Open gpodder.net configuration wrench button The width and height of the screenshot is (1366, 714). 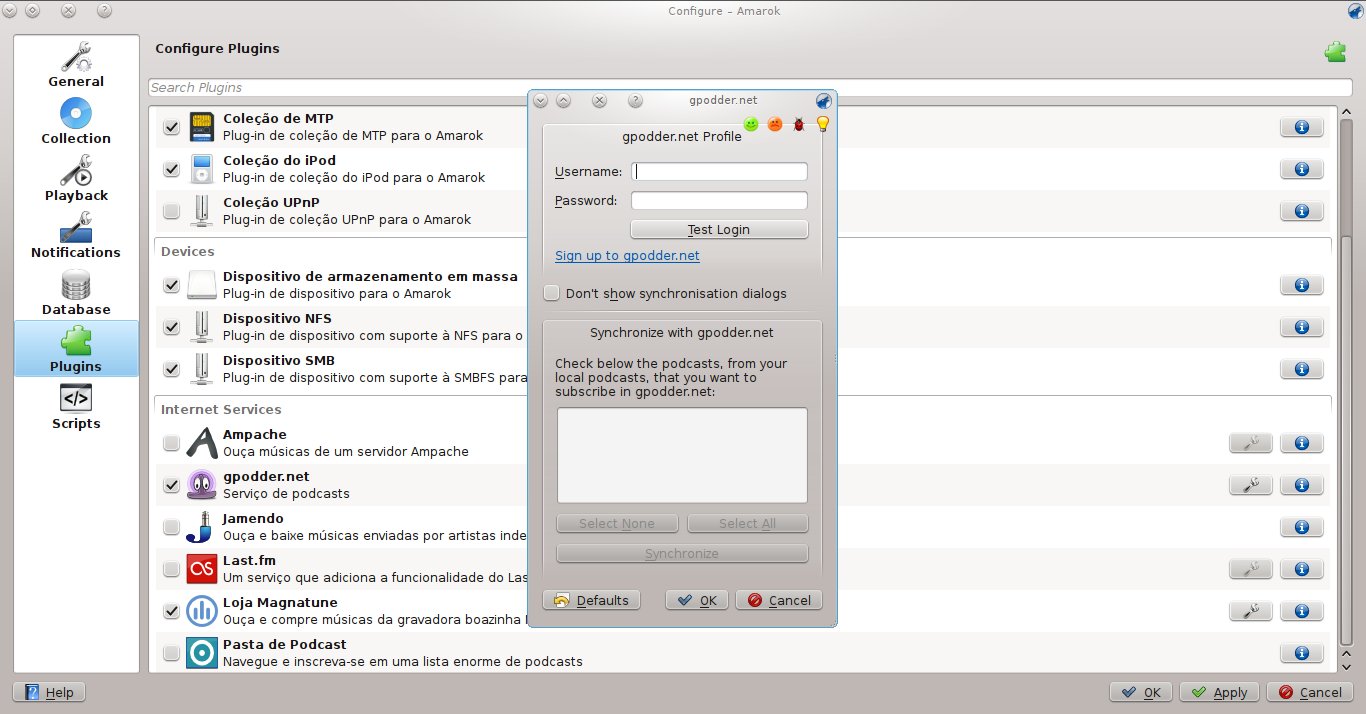pyautogui.click(x=1250, y=485)
